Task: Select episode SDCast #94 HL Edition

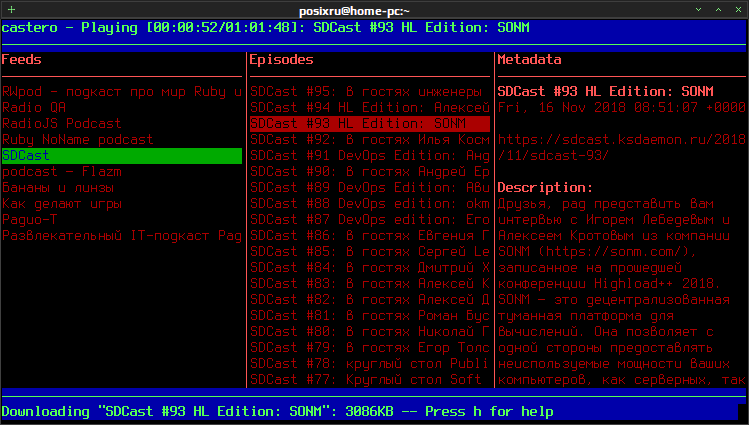Action: pyautogui.click(x=370, y=107)
